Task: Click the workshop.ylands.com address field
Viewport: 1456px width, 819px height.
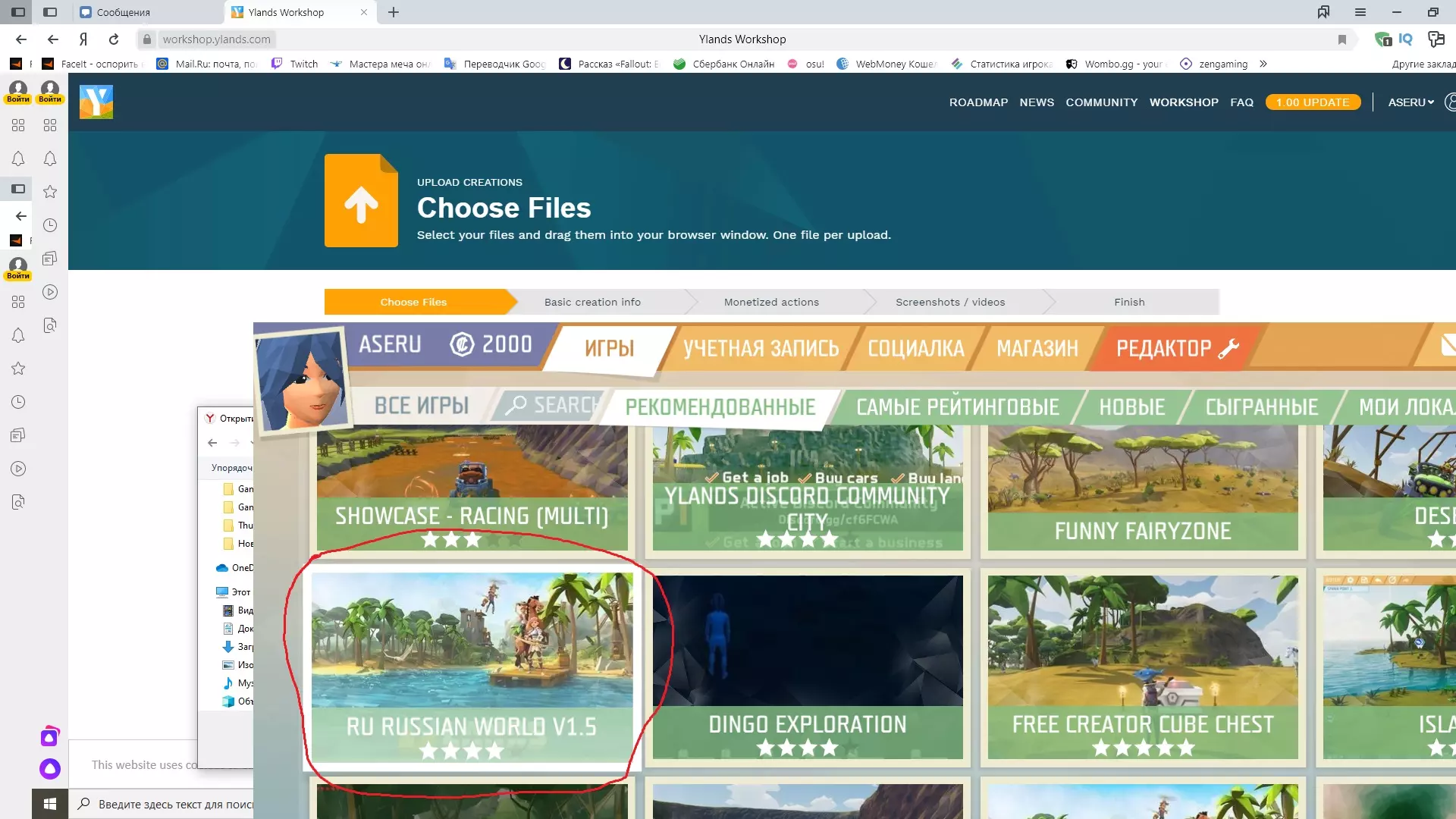Action: [217, 39]
